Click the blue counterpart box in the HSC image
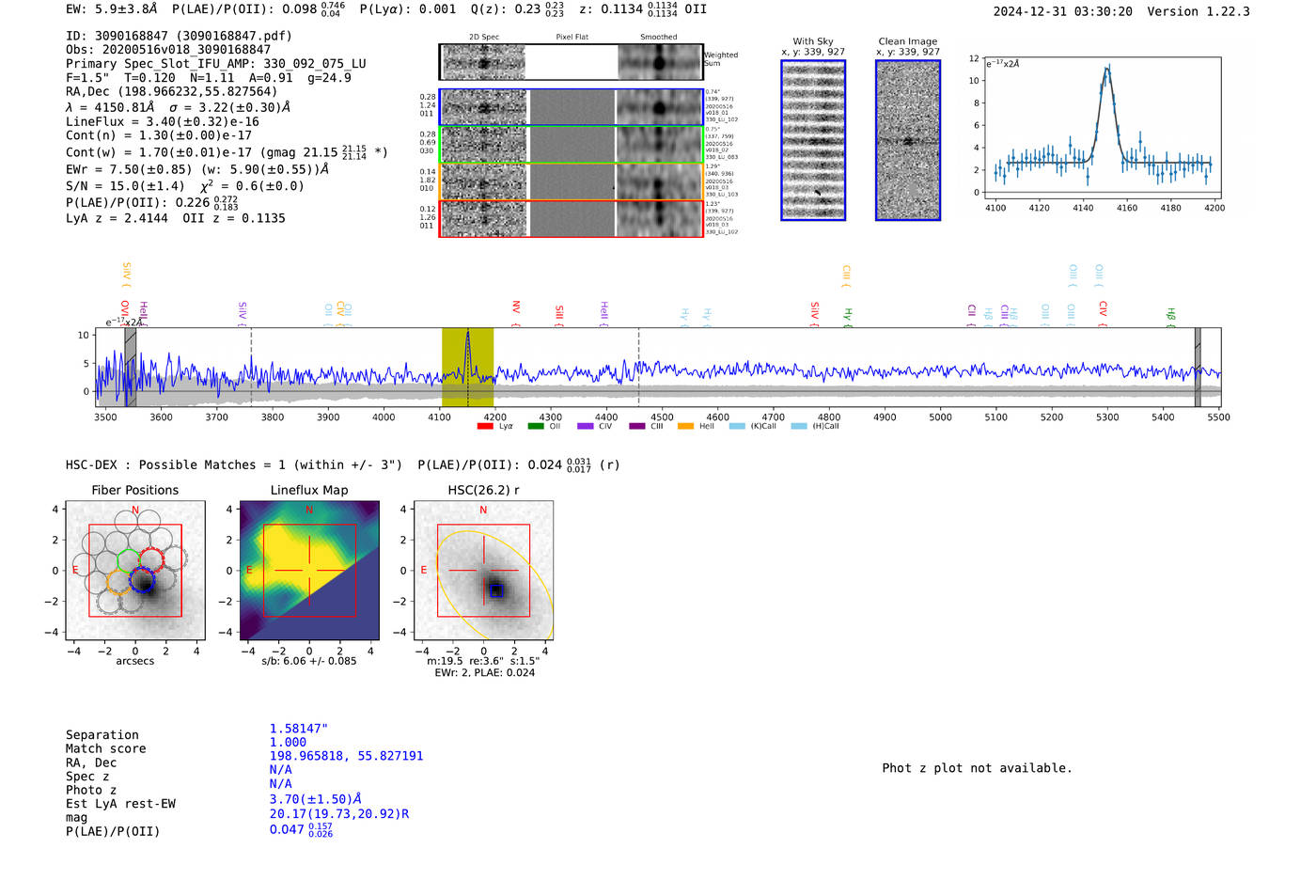The width and height of the screenshot is (1316, 896). click(x=496, y=590)
